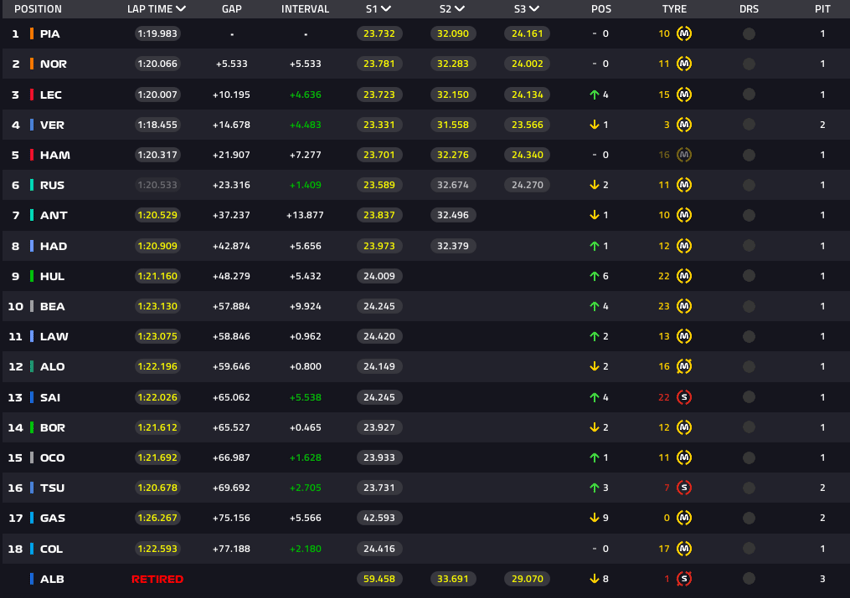
Task: Click LEC's red team color bar
Action: pyautogui.click(x=31, y=94)
